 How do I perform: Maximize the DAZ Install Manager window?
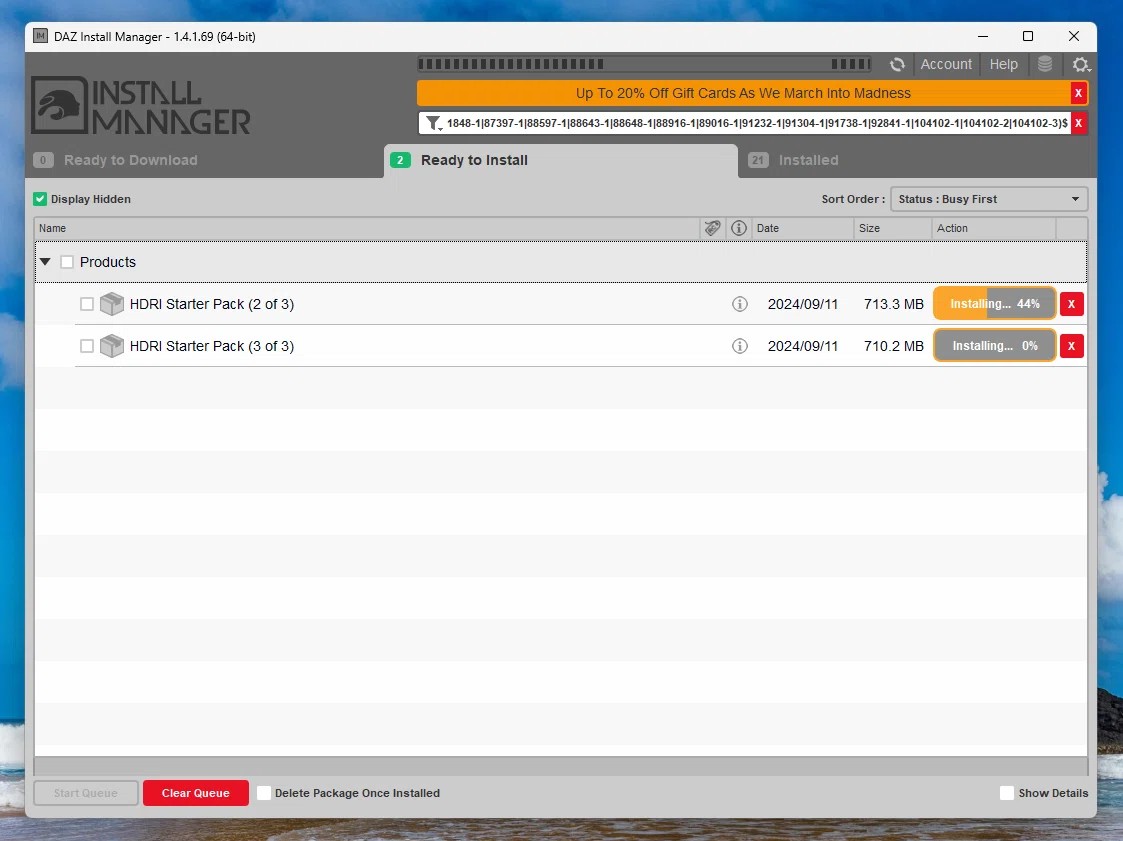1028,37
